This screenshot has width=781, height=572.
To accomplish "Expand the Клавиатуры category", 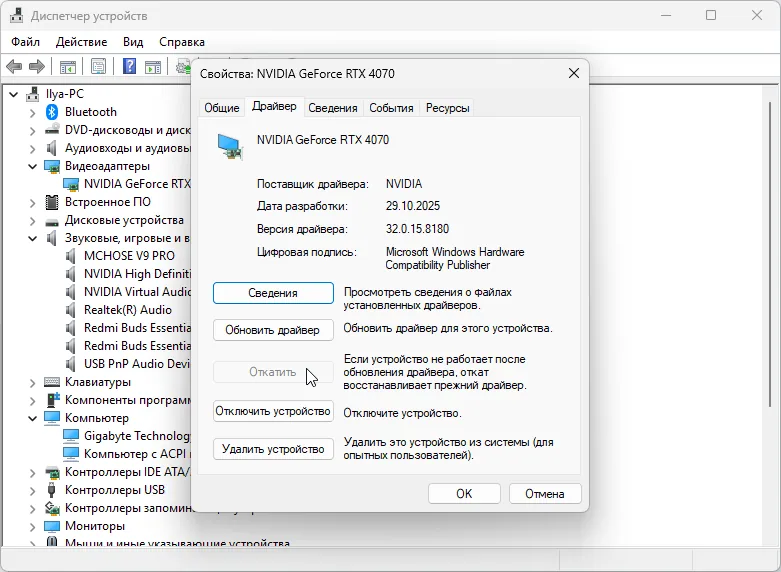I will [x=32, y=383].
